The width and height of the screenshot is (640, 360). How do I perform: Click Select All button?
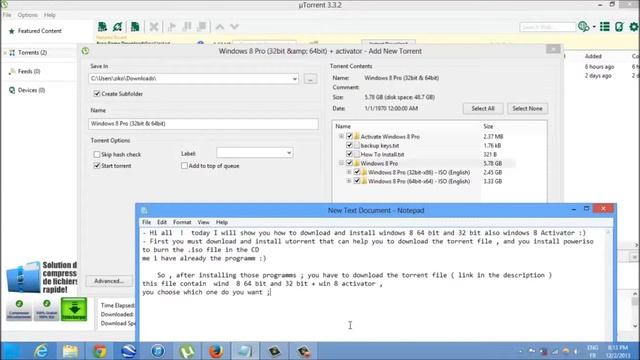tap(483, 109)
